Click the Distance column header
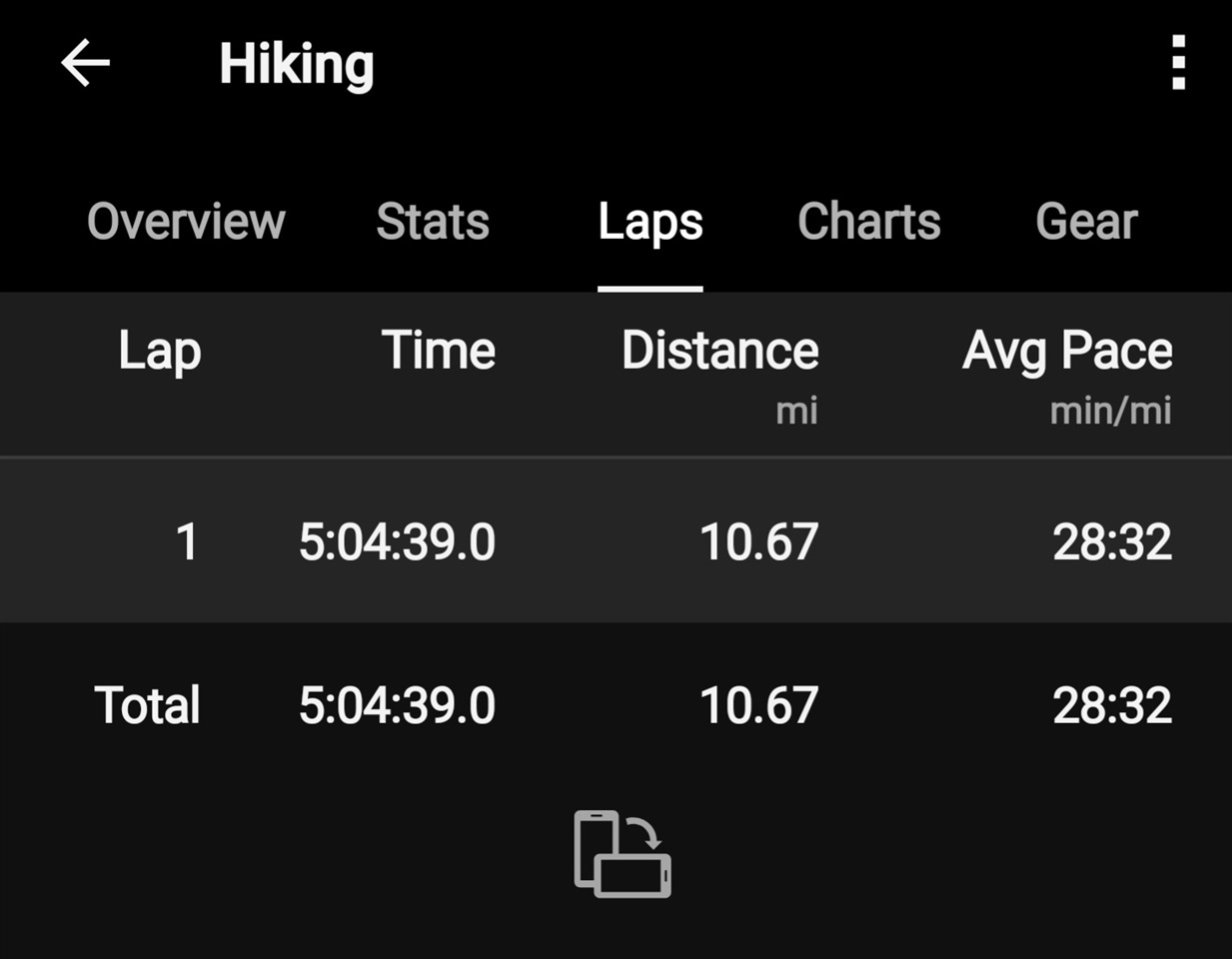This screenshot has height=959, width=1232. coord(720,351)
